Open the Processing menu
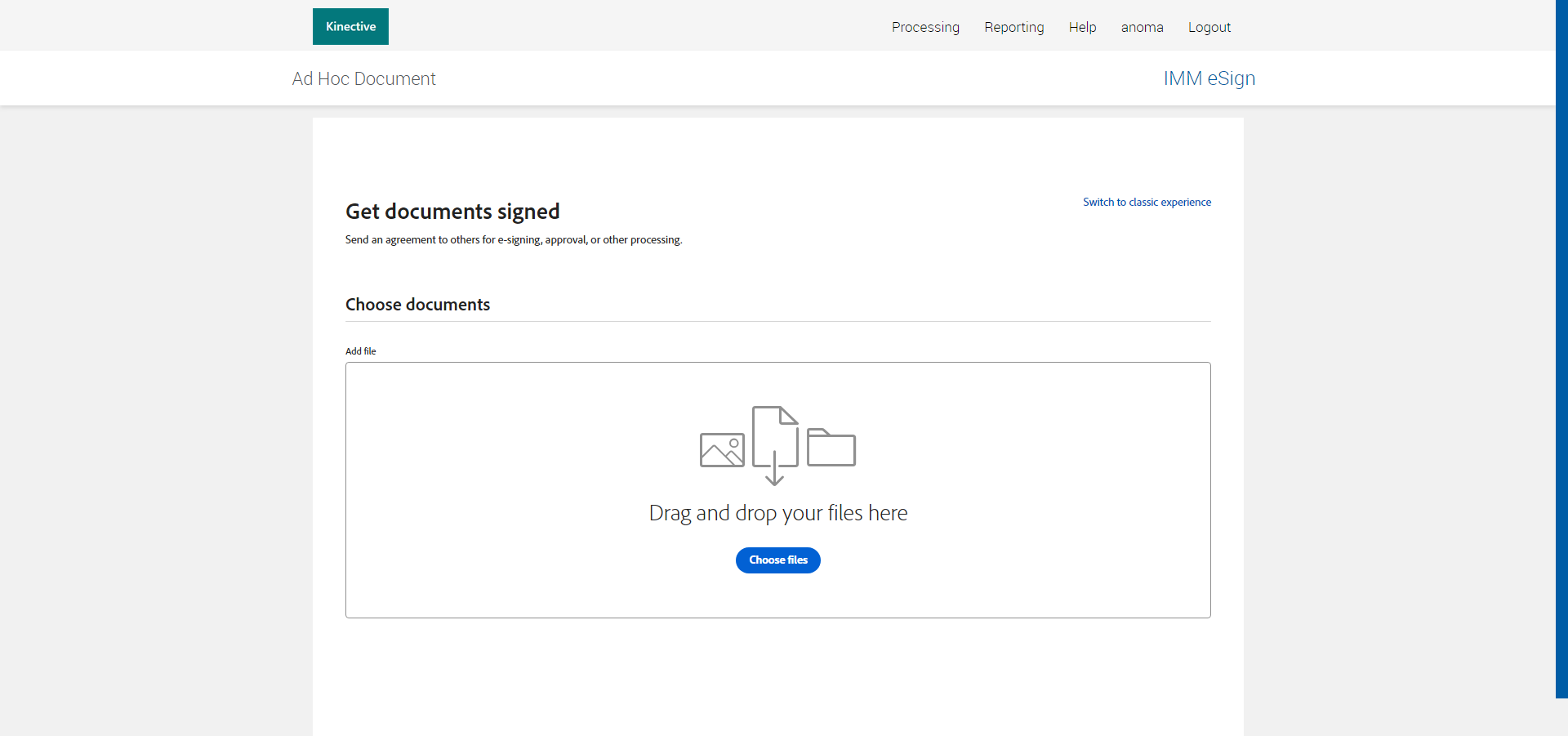Image resolution: width=1568 pixels, height=736 pixels. (x=925, y=27)
